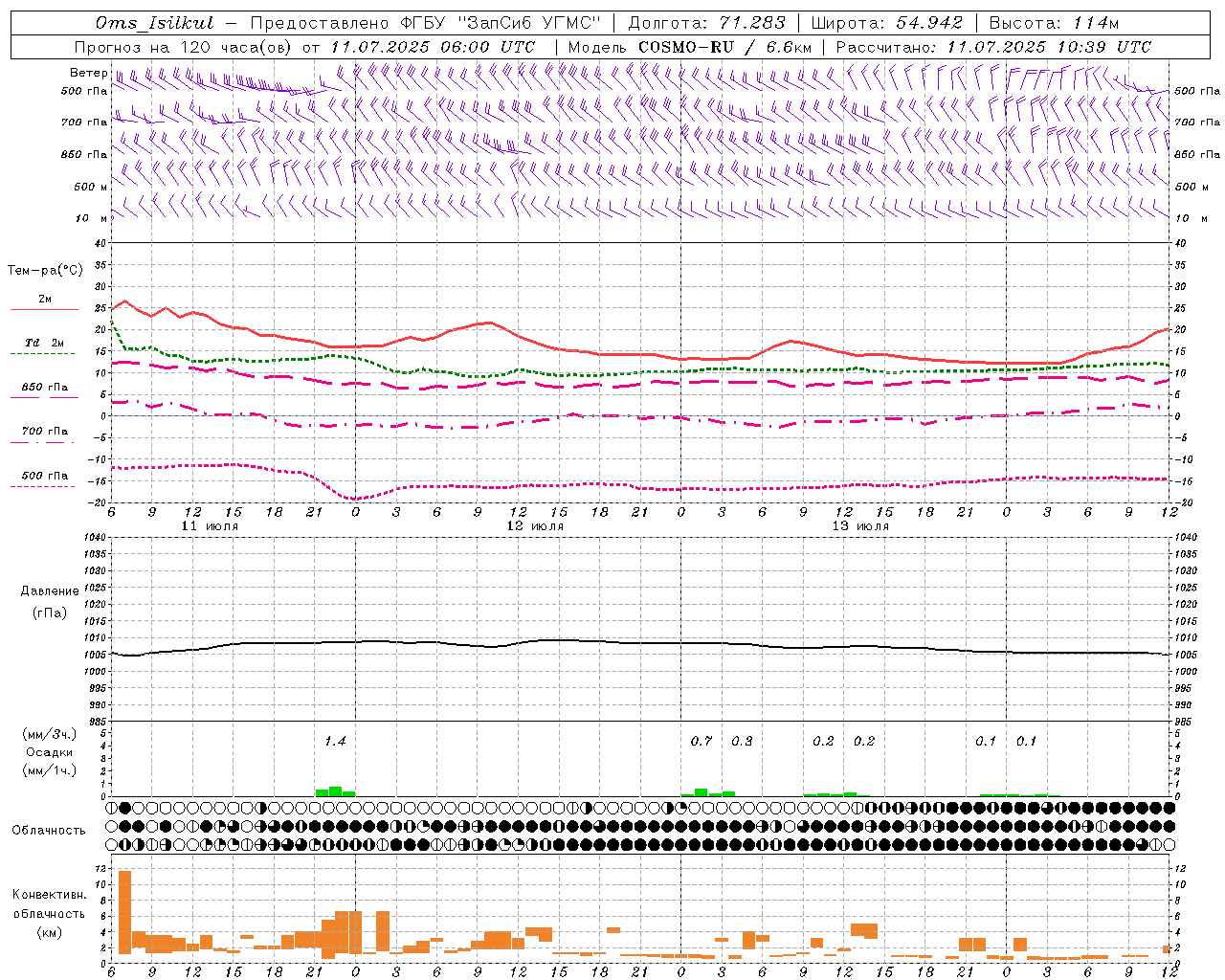Click the 500 гПа legend label beside temperature chart

click(44, 476)
